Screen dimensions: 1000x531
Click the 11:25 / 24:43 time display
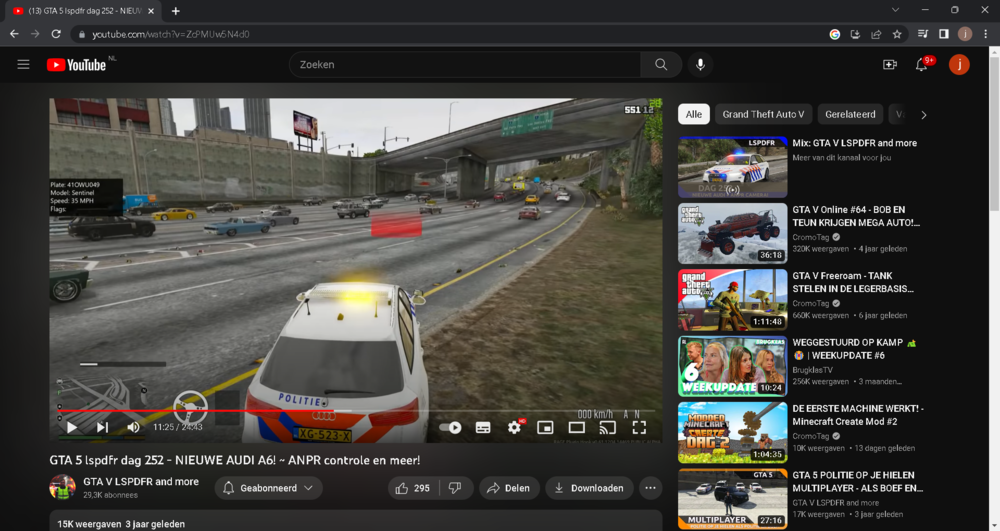point(178,427)
